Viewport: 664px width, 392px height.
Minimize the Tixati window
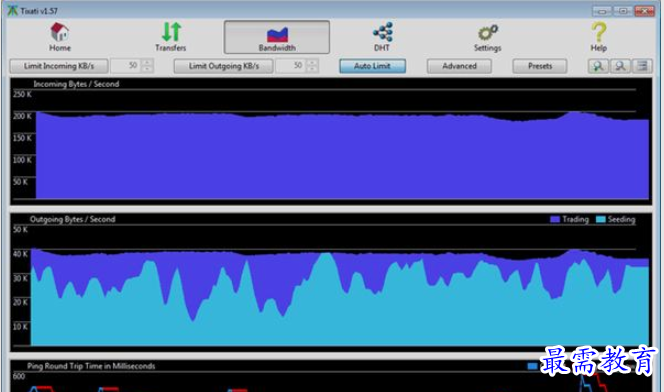pyautogui.click(x=602, y=11)
